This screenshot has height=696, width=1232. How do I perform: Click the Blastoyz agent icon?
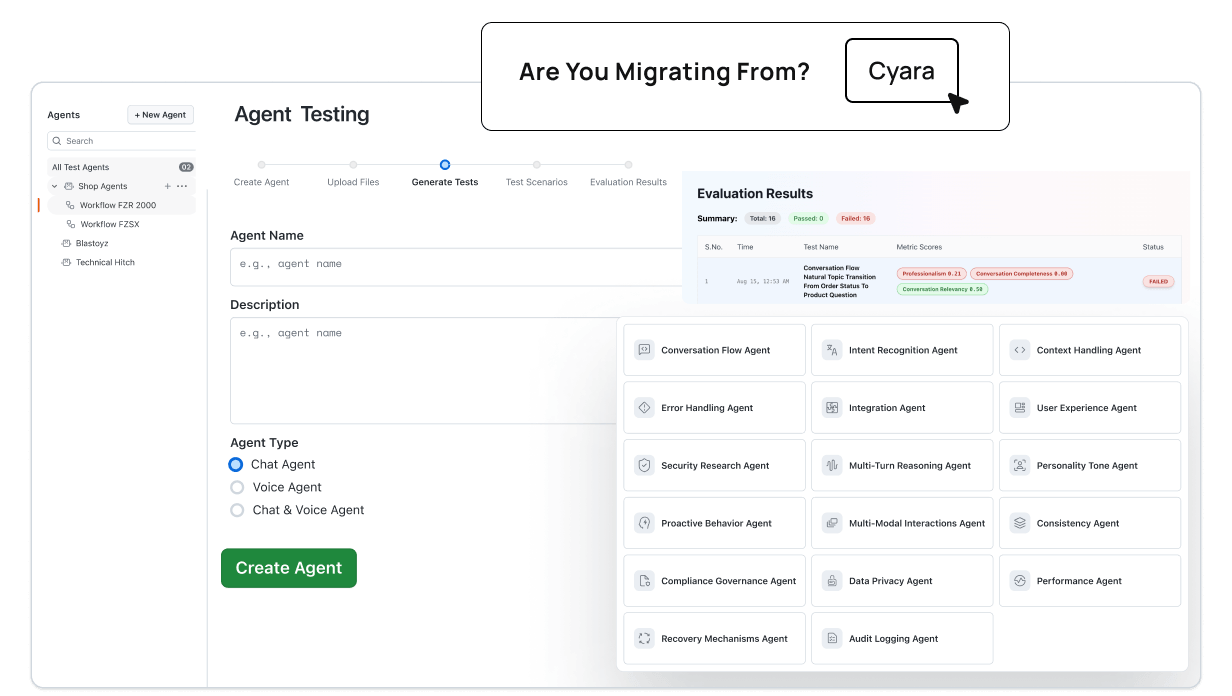coord(66,243)
